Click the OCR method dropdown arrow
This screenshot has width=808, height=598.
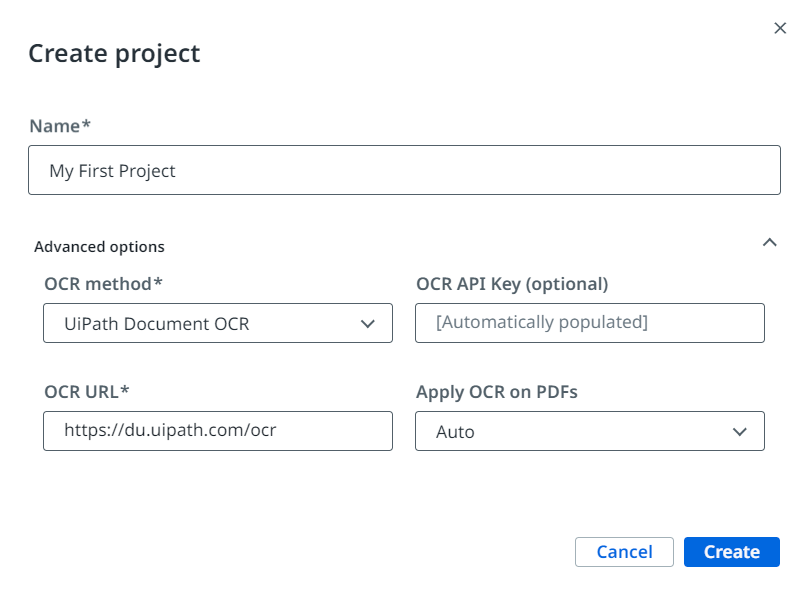[368, 324]
